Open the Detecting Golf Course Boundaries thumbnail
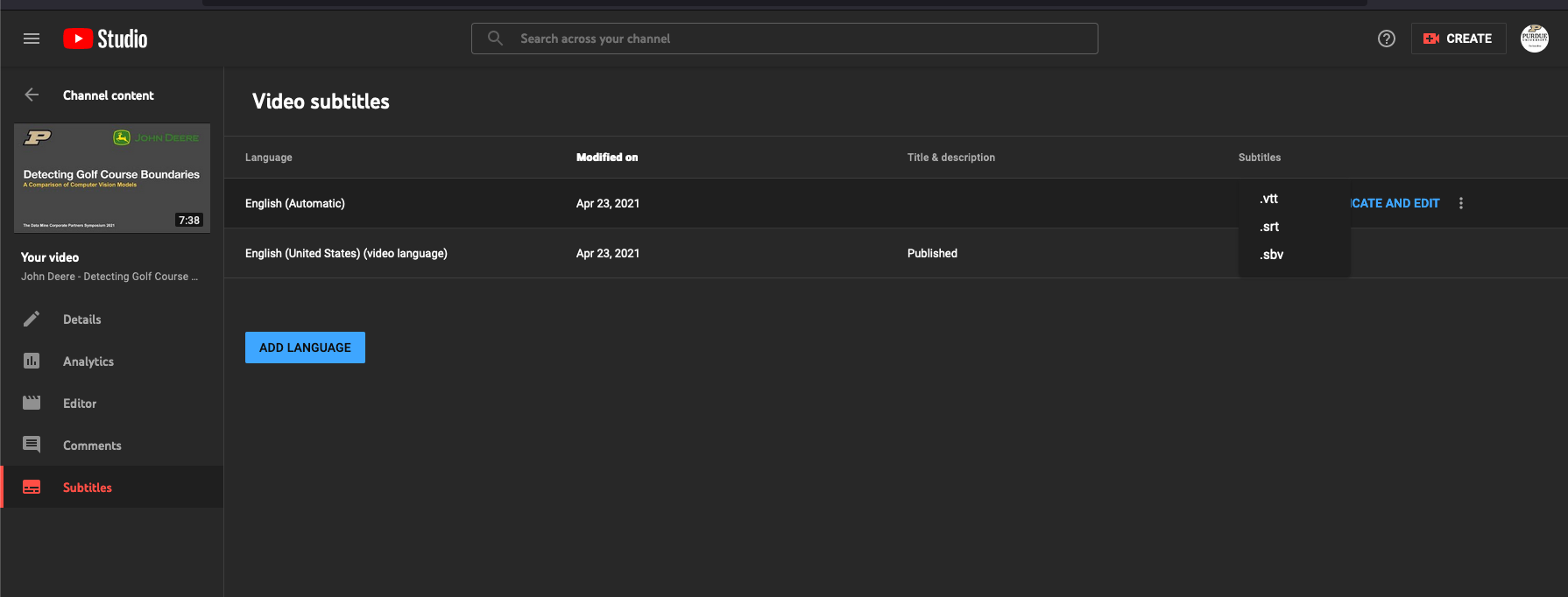The image size is (1568, 597). 112,178
